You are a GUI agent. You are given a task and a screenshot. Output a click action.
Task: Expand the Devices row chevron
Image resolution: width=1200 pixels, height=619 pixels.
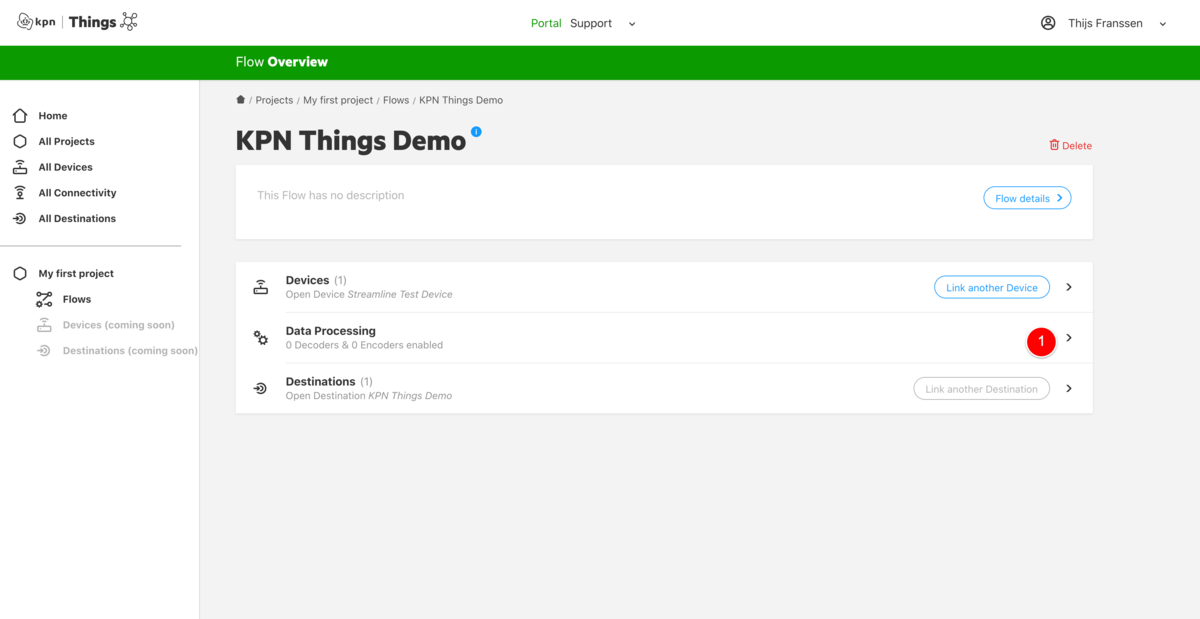coord(1069,287)
